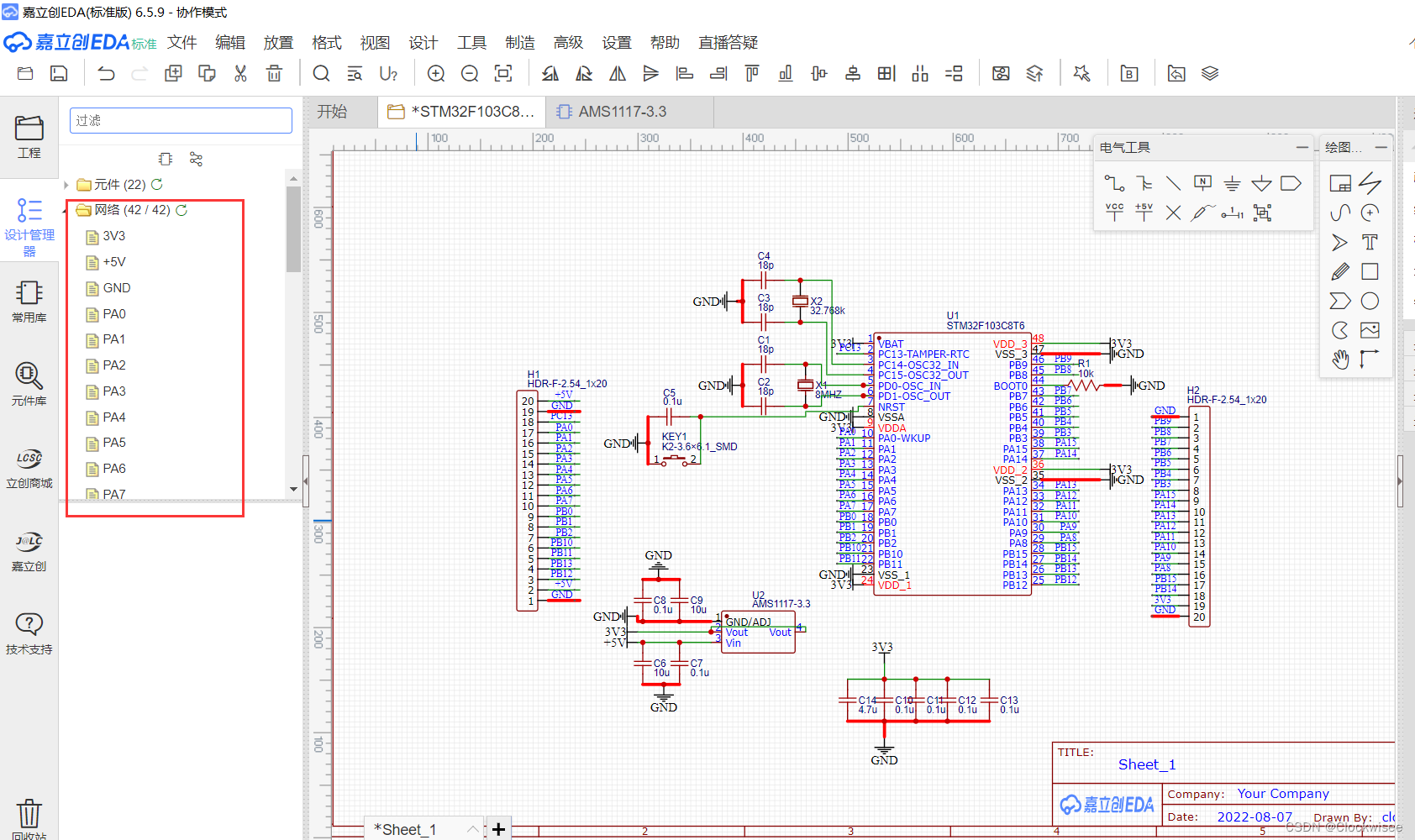Image resolution: width=1415 pixels, height=840 pixels.
Task: Click the Undo arrow in toolbar
Action: (106, 74)
